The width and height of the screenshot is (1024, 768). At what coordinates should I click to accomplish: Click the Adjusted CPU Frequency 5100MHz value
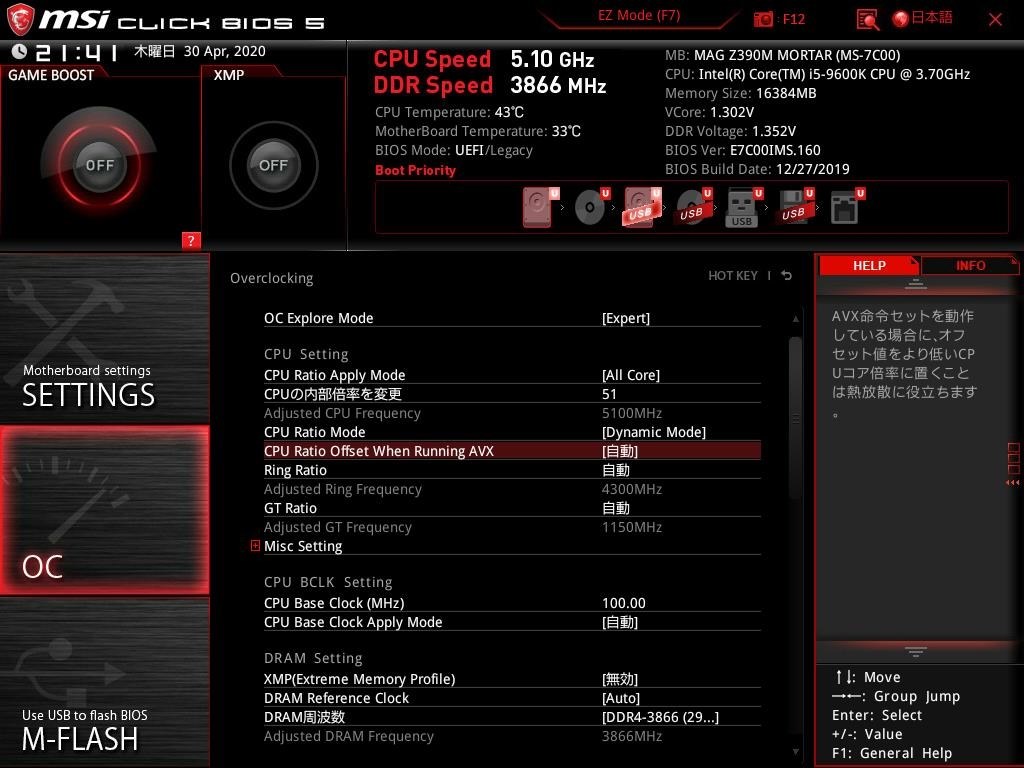point(632,413)
